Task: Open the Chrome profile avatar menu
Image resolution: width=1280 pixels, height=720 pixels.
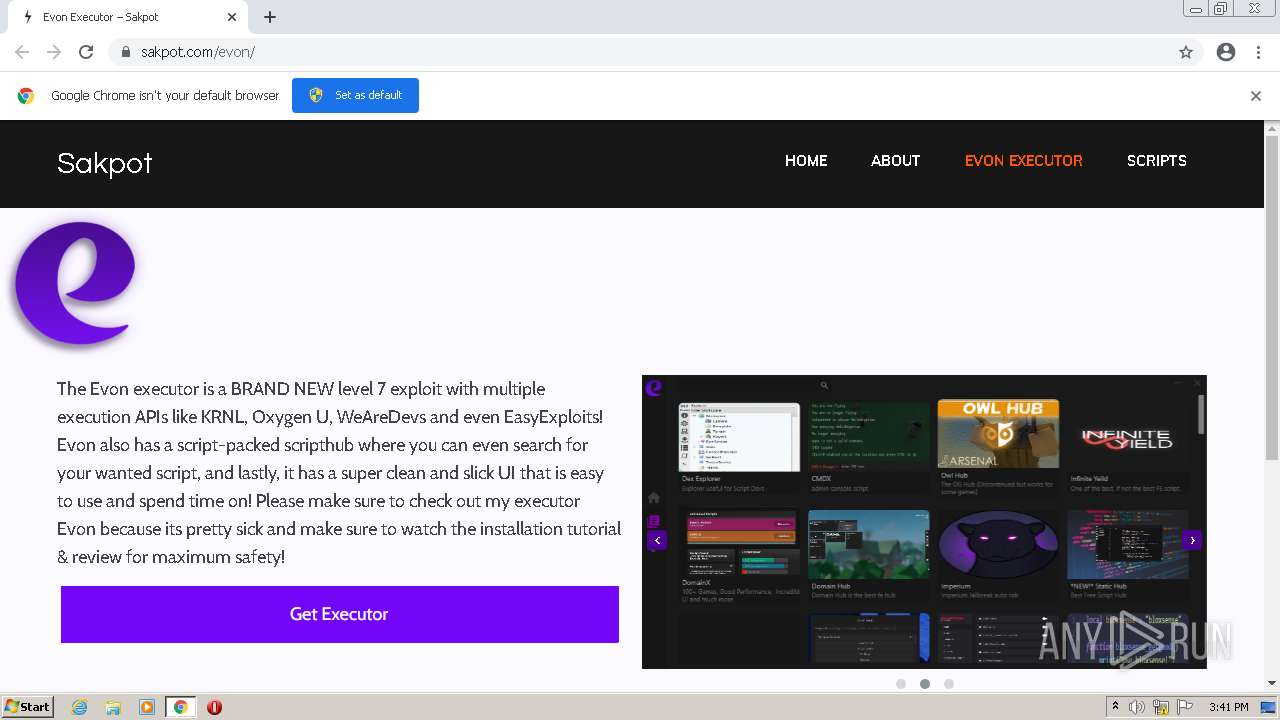Action: pos(1226,52)
